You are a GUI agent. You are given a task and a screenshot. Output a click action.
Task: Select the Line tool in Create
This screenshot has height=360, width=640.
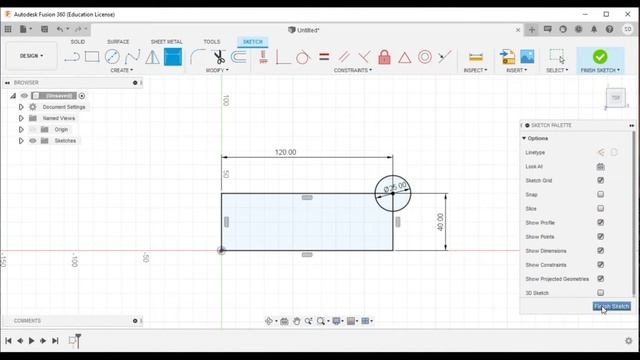[72, 57]
